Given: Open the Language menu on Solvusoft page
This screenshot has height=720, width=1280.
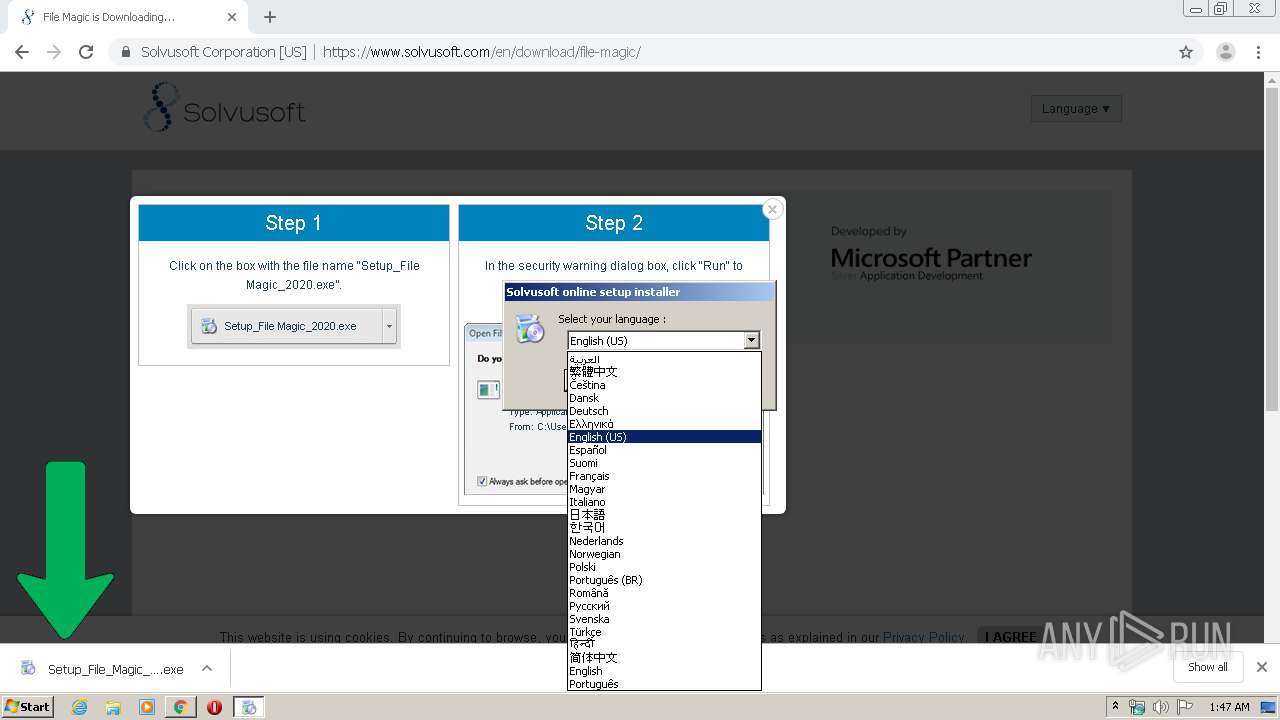Looking at the screenshot, I should coord(1076,108).
